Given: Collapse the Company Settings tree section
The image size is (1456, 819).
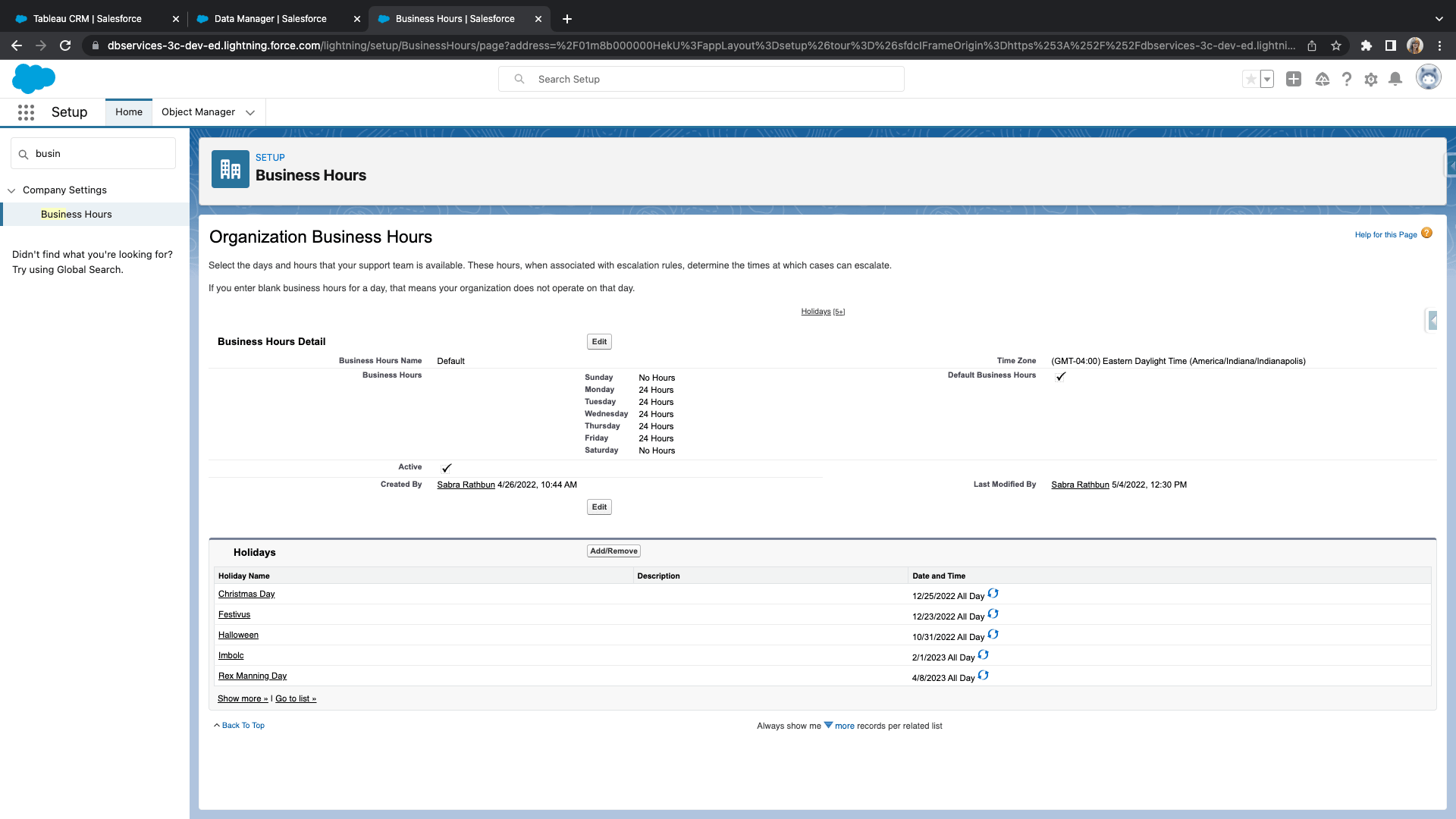Looking at the screenshot, I should 11,190.
